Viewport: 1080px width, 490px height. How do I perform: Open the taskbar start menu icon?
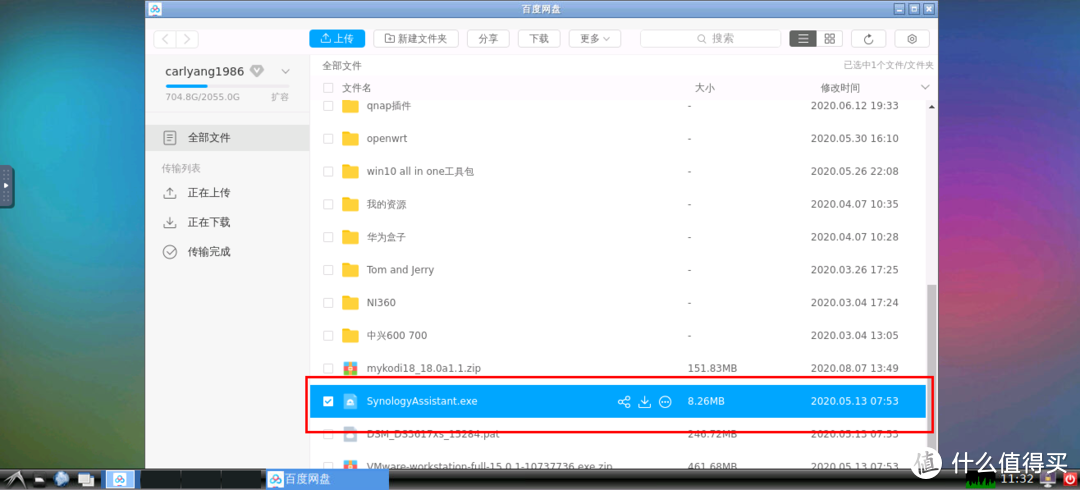point(17,478)
